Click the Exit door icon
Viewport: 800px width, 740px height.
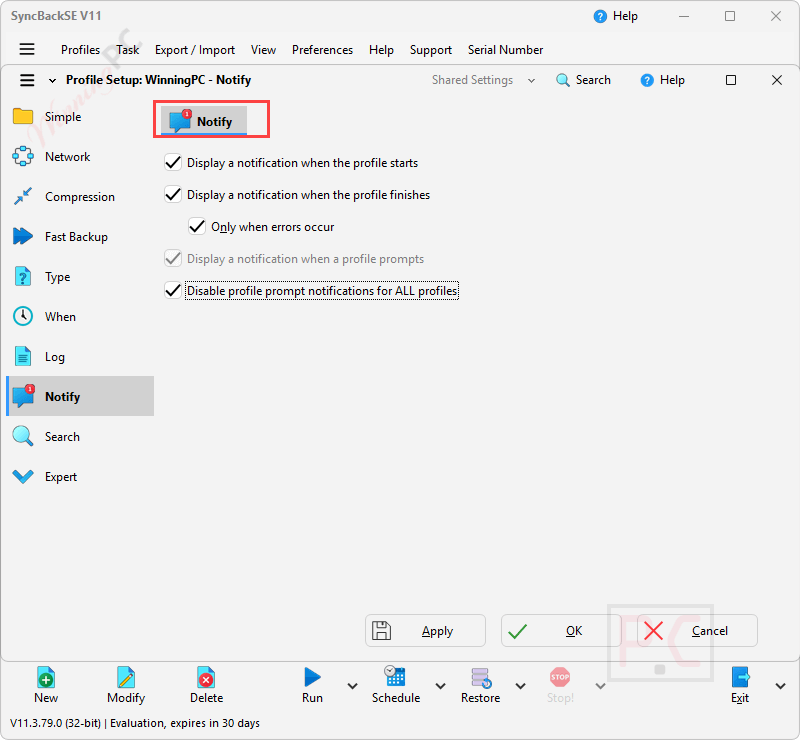coord(740,678)
